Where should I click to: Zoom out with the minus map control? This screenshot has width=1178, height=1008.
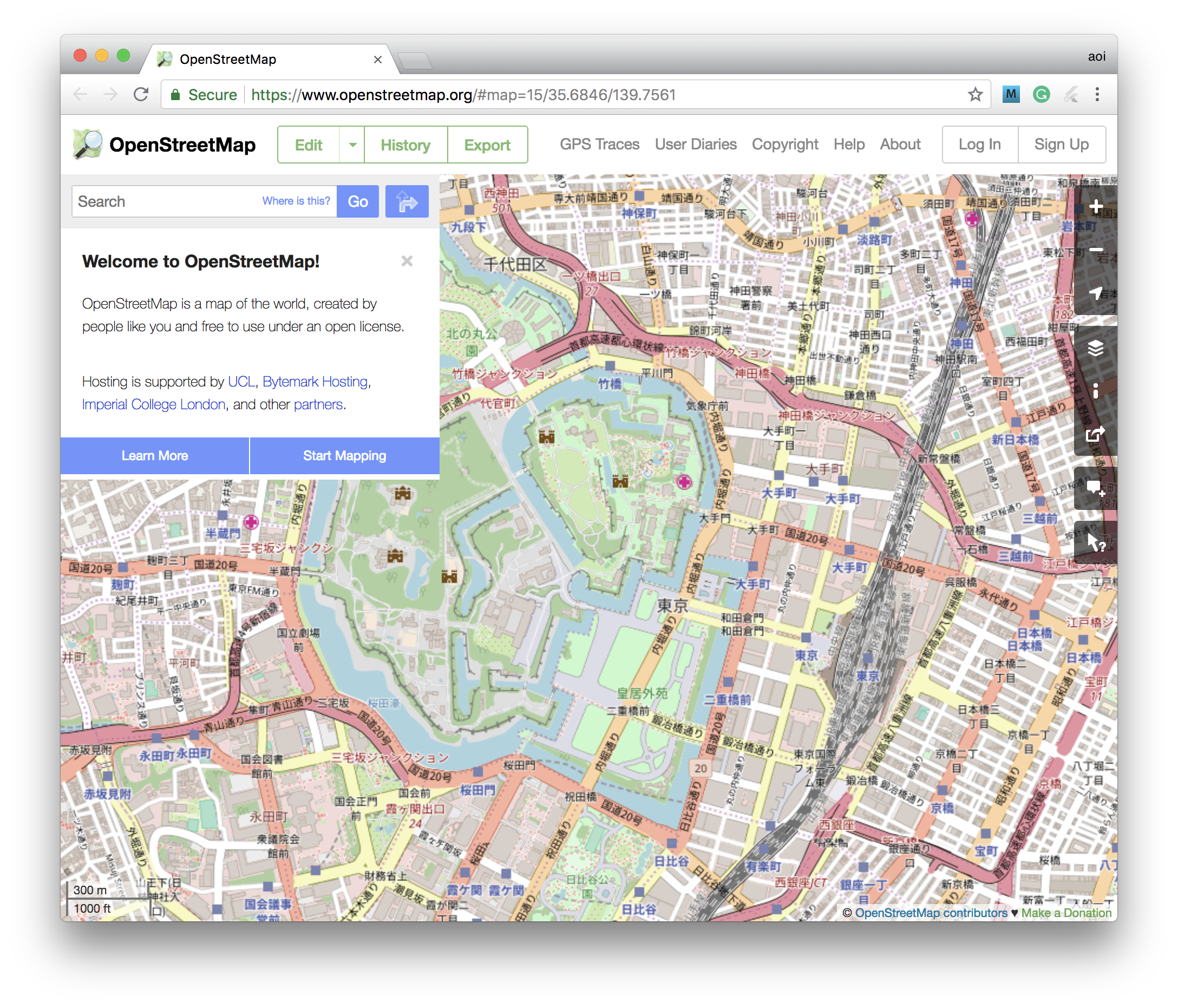tap(1096, 250)
